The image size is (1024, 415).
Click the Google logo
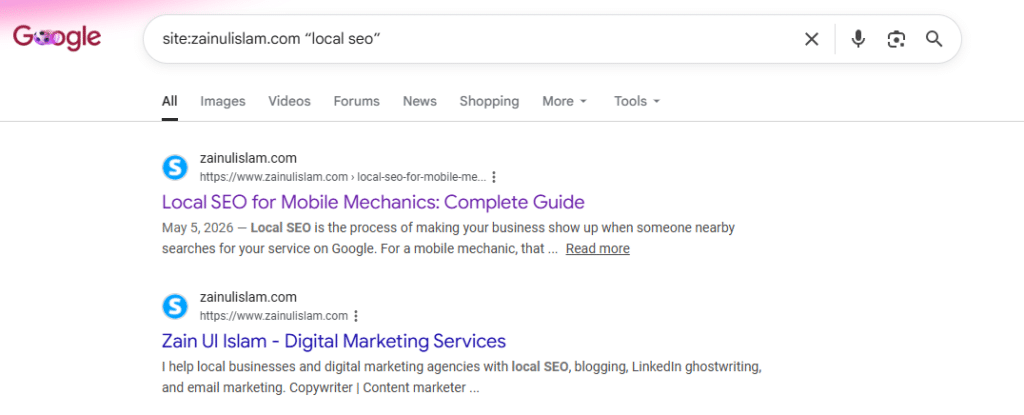[57, 38]
